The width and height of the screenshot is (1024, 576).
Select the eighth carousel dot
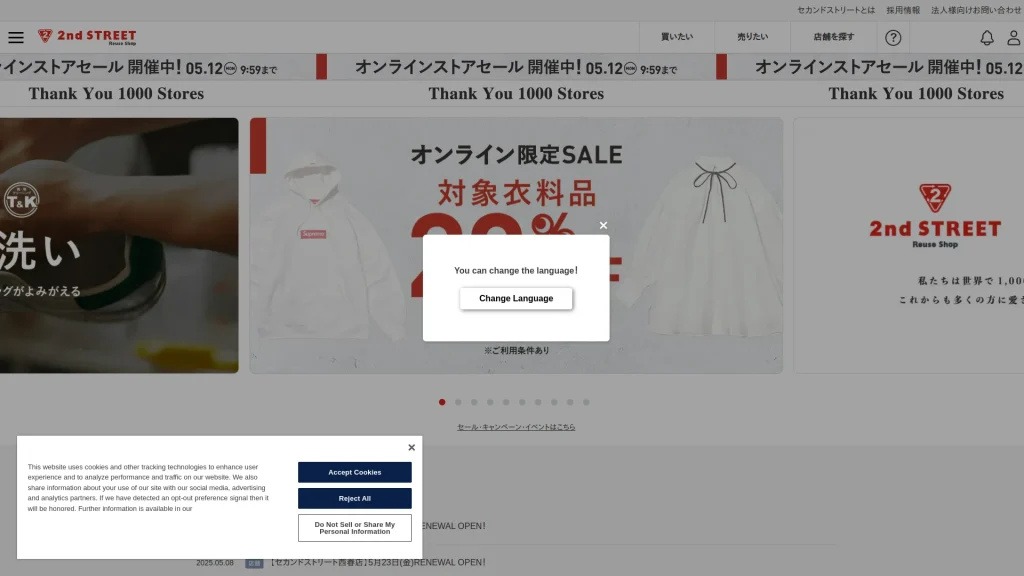point(554,402)
